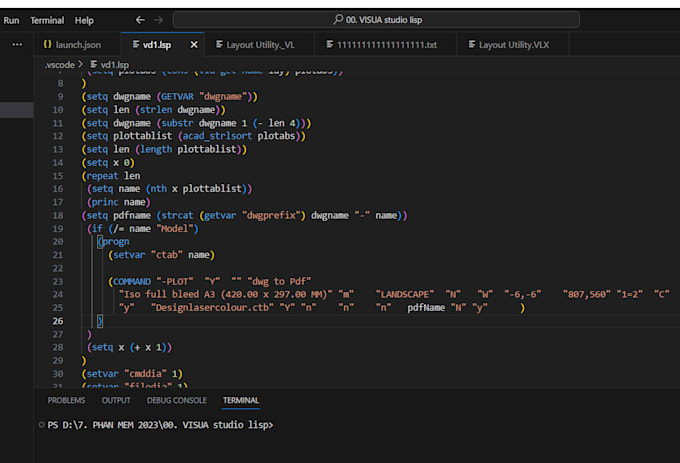Viewport: 680px width, 463px height.
Task: Click the terminal prompt line
Action: (160, 425)
